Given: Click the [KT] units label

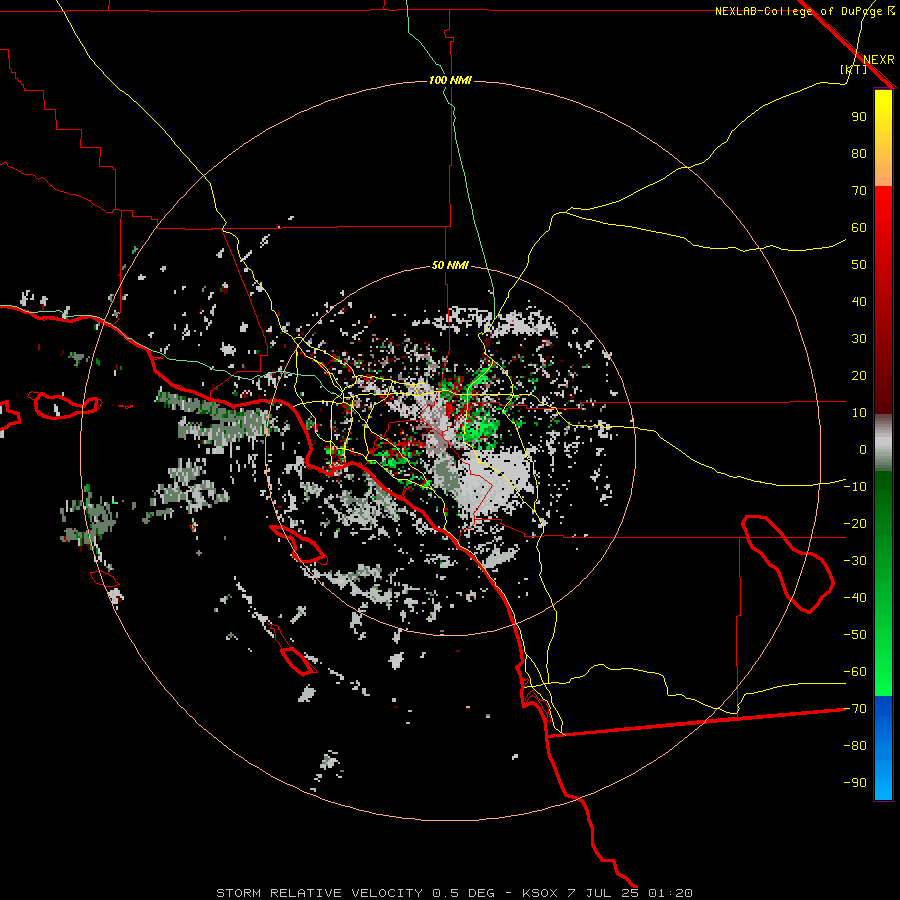Looking at the screenshot, I should (x=853, y=69).
